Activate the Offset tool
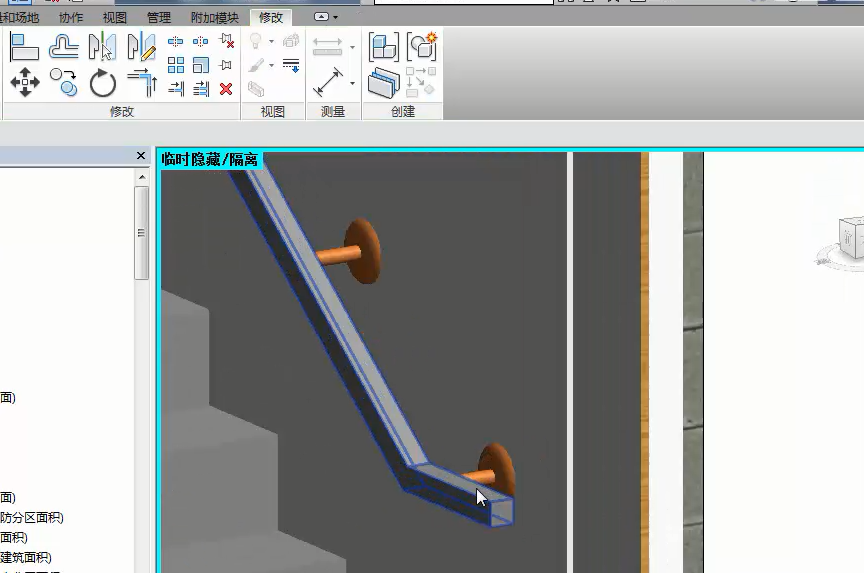This screenshot has height=573, width=864. point(64,47)
